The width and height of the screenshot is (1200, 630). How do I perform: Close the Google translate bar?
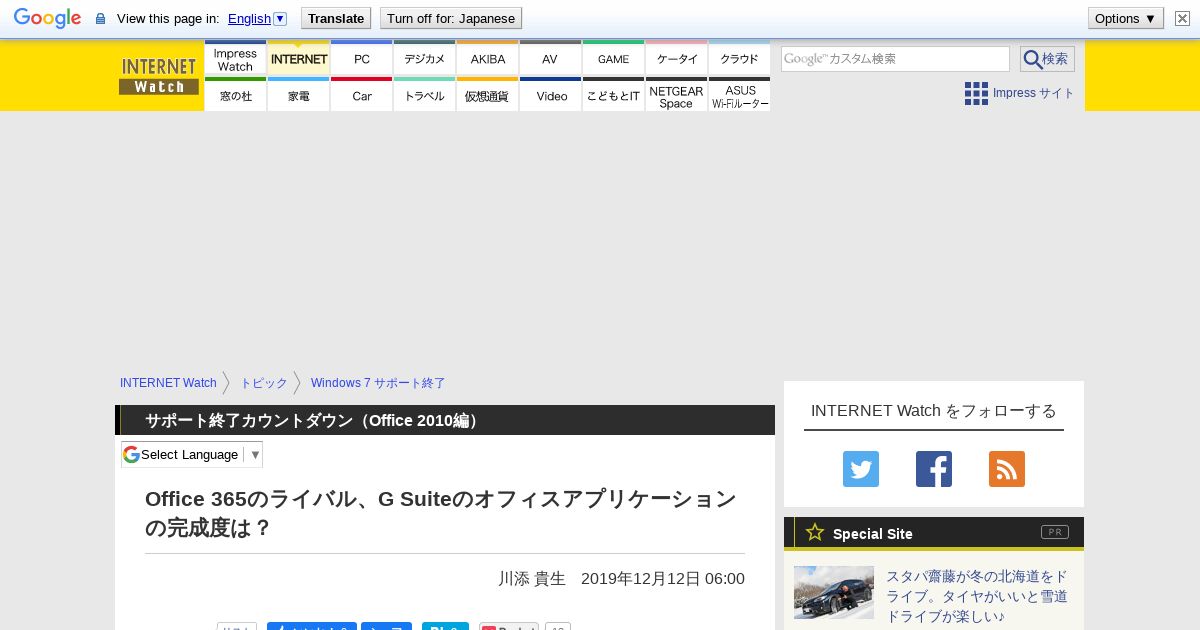pos(1181,18)
